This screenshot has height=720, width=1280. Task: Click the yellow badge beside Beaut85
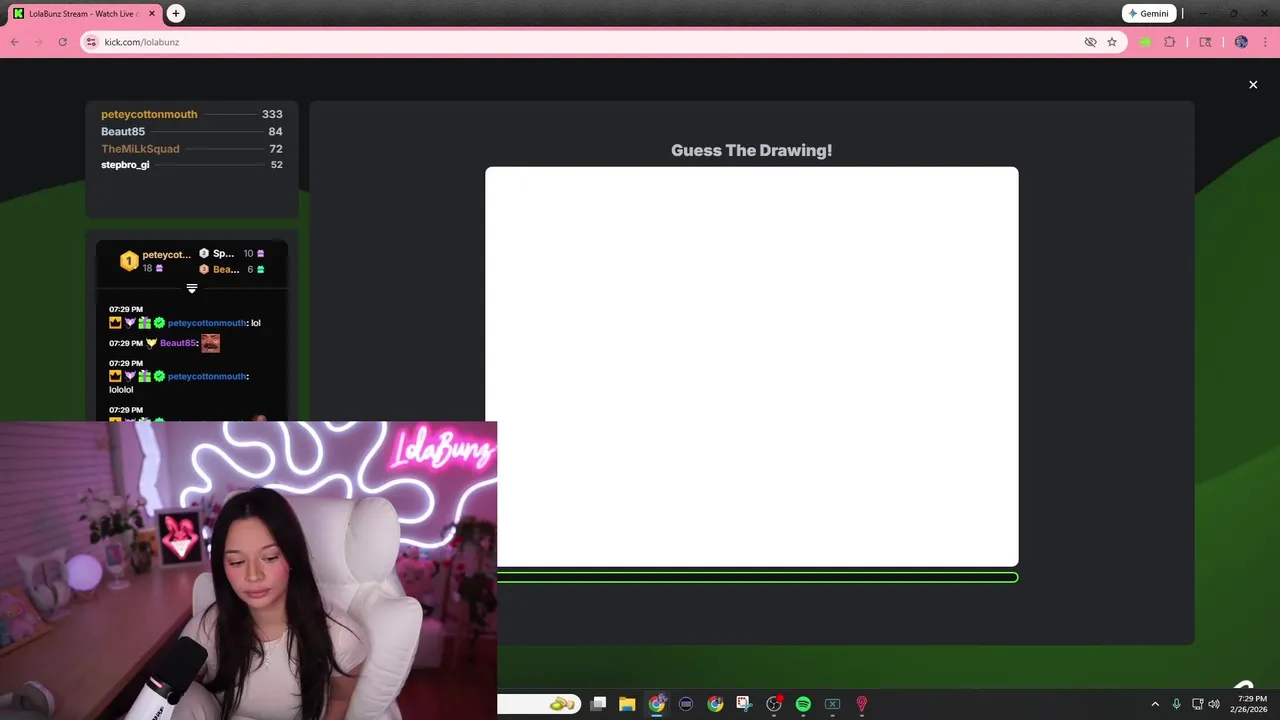[152, 343]
